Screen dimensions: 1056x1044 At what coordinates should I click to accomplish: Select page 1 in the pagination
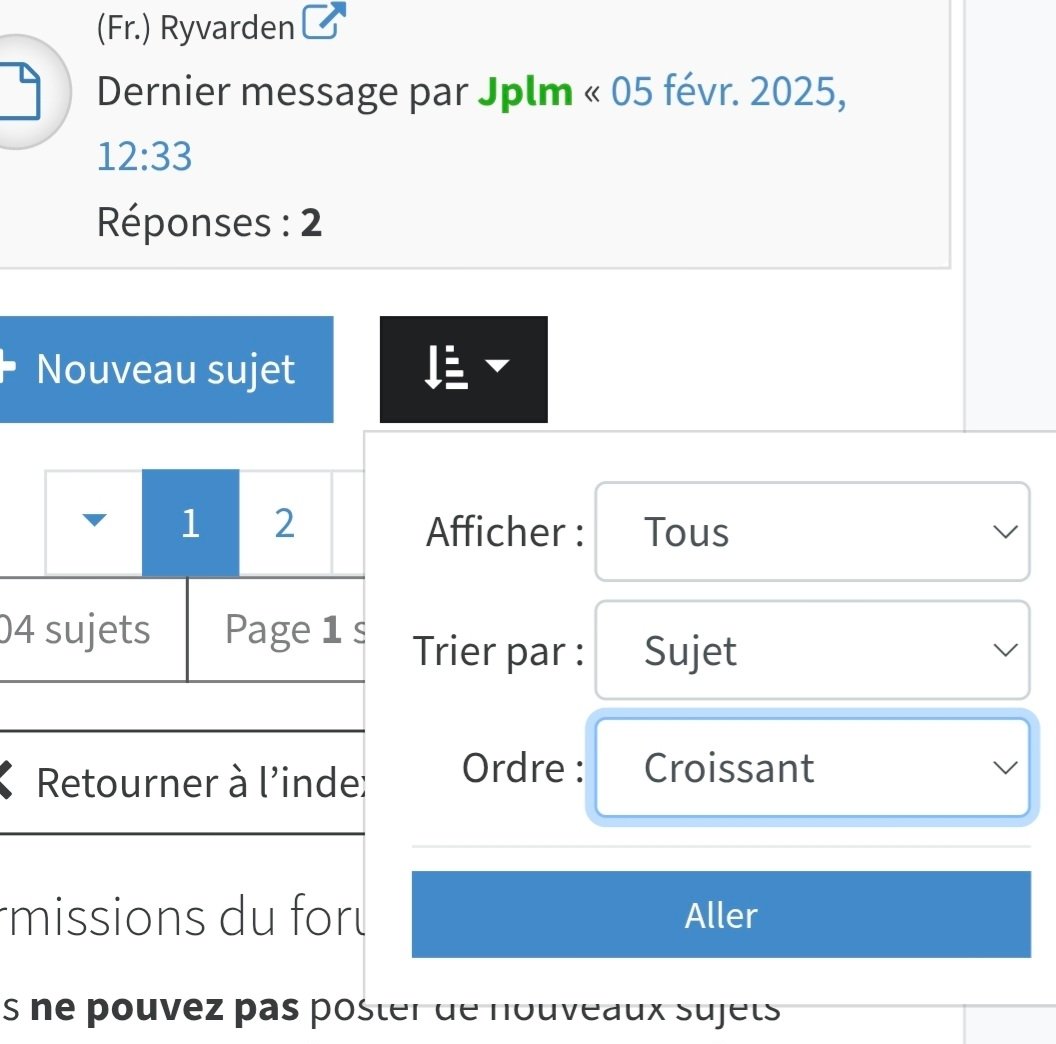coord(191,523)
